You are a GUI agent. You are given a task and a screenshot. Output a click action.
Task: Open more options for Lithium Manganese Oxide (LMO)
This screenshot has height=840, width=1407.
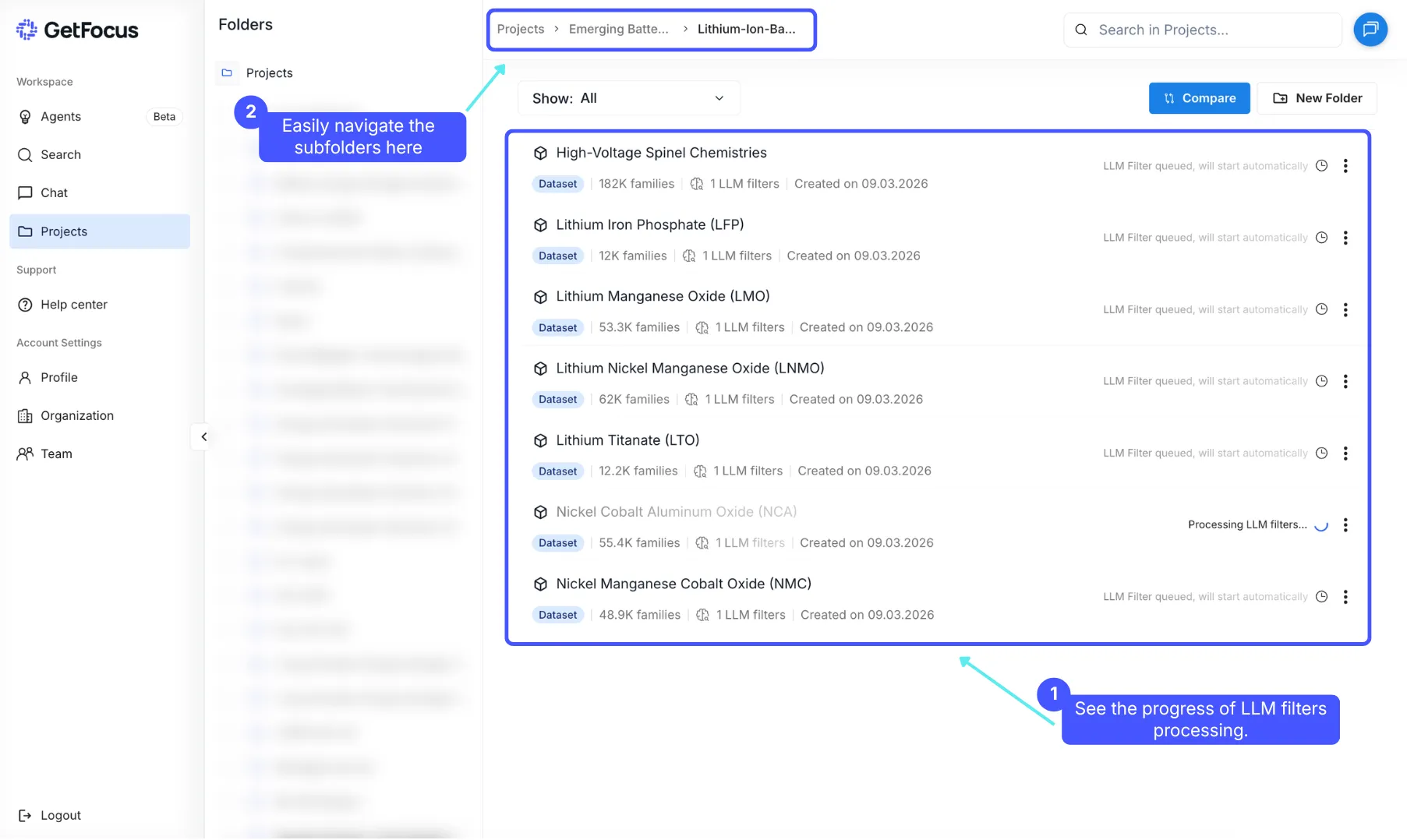tap(1345, 309)
